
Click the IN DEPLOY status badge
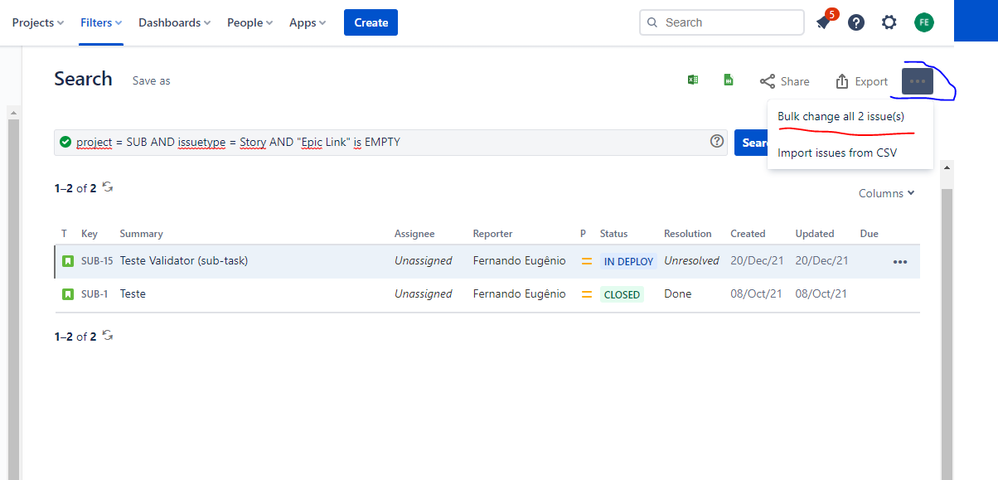click(x=628, y=262)
